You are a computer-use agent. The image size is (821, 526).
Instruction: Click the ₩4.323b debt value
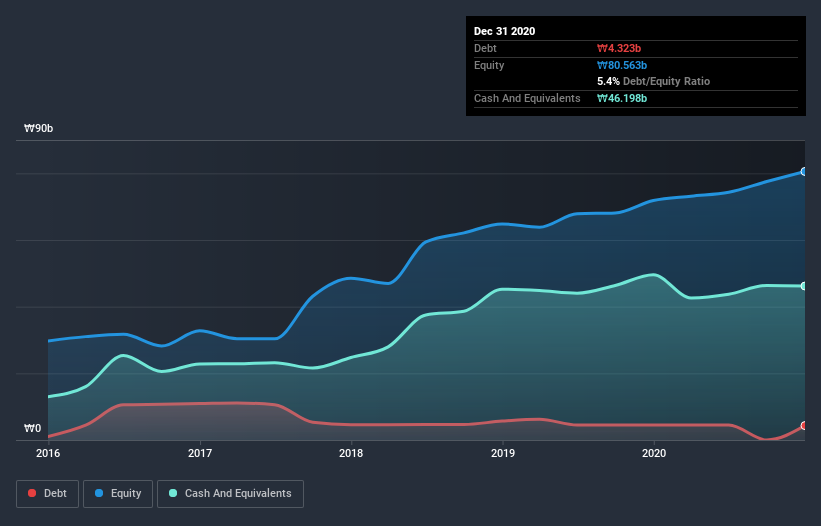pos(619,48)
